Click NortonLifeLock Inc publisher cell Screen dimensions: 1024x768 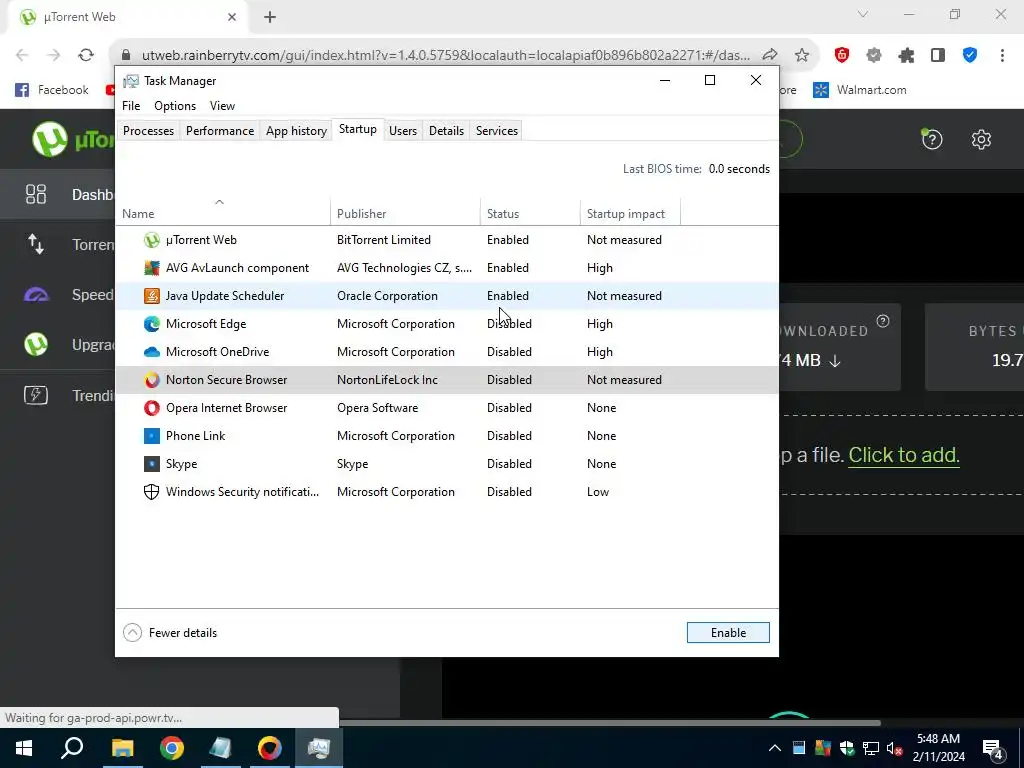[387, 380]
